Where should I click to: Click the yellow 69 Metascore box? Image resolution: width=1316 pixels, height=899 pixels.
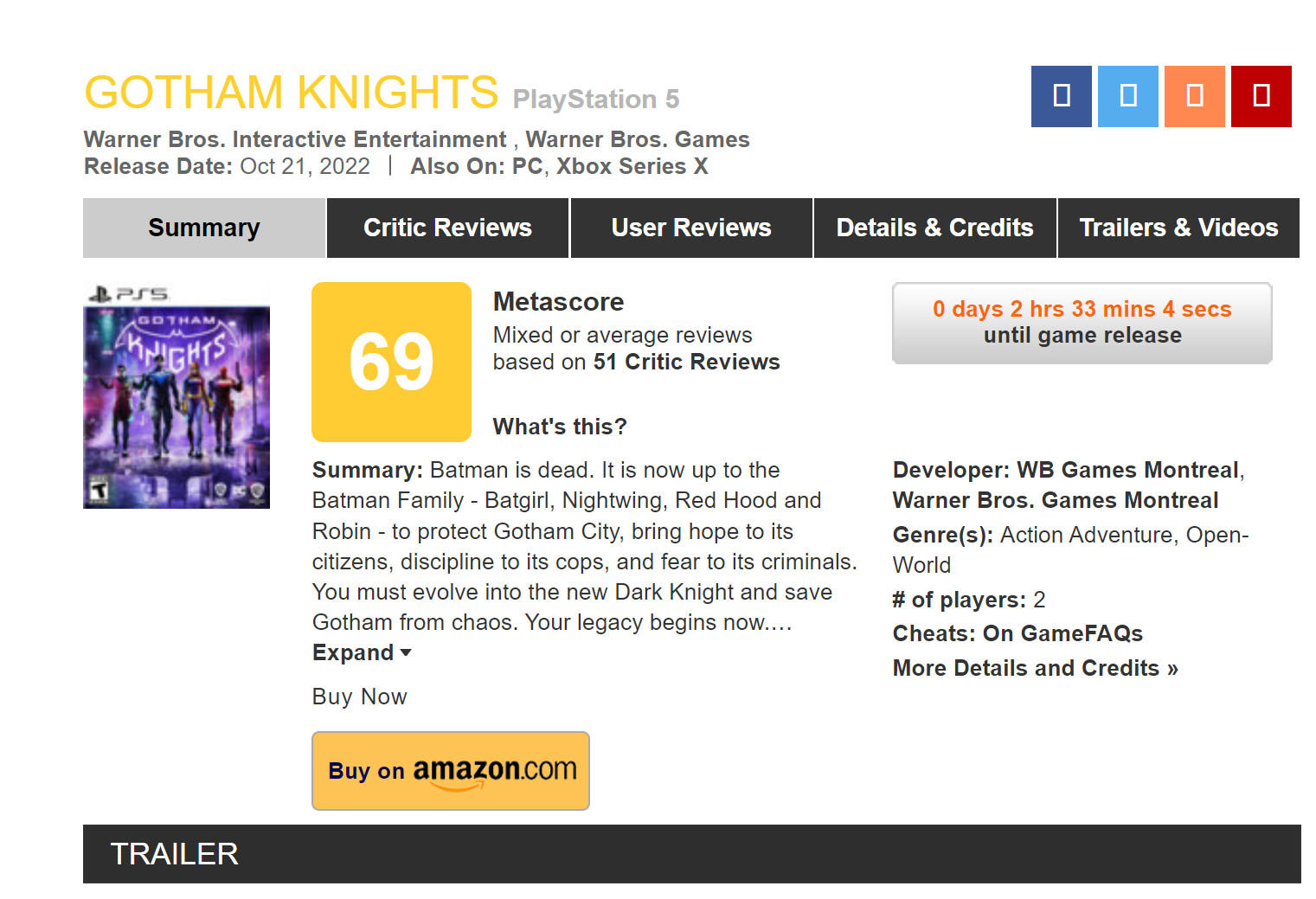[x=391, y=362]
